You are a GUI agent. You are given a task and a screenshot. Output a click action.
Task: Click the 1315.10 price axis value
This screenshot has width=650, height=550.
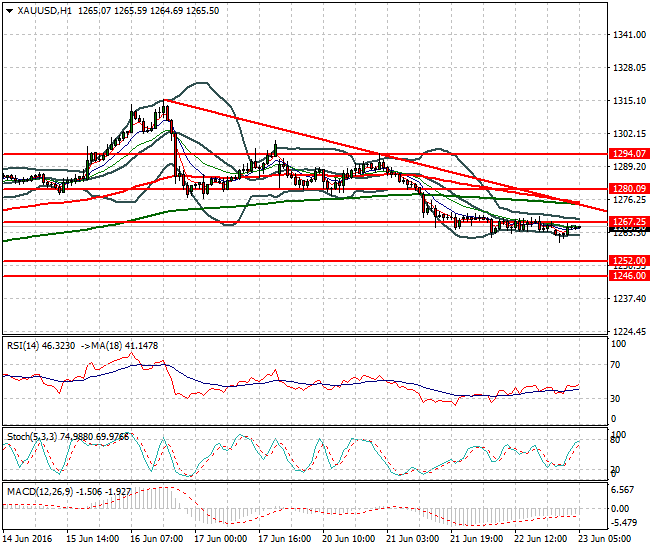click(x=629, y=101)
